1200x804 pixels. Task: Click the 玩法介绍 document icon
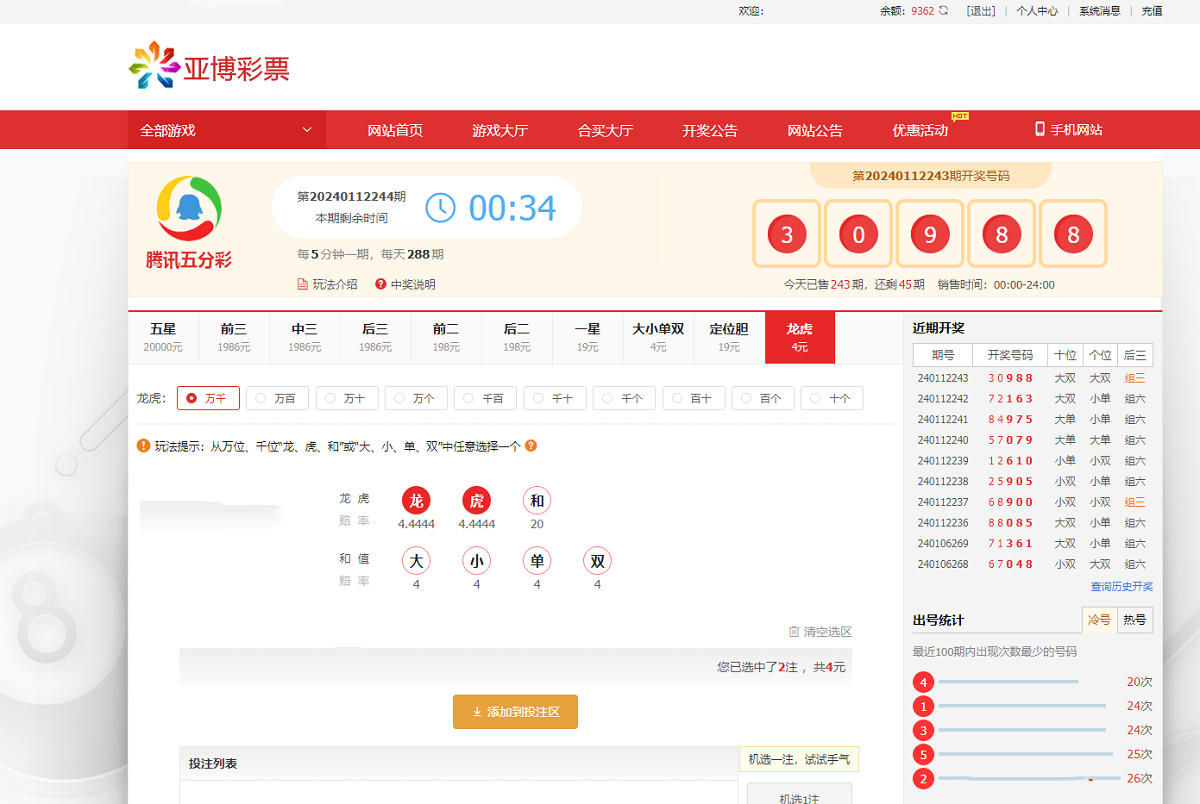click(x=303, y=284)
